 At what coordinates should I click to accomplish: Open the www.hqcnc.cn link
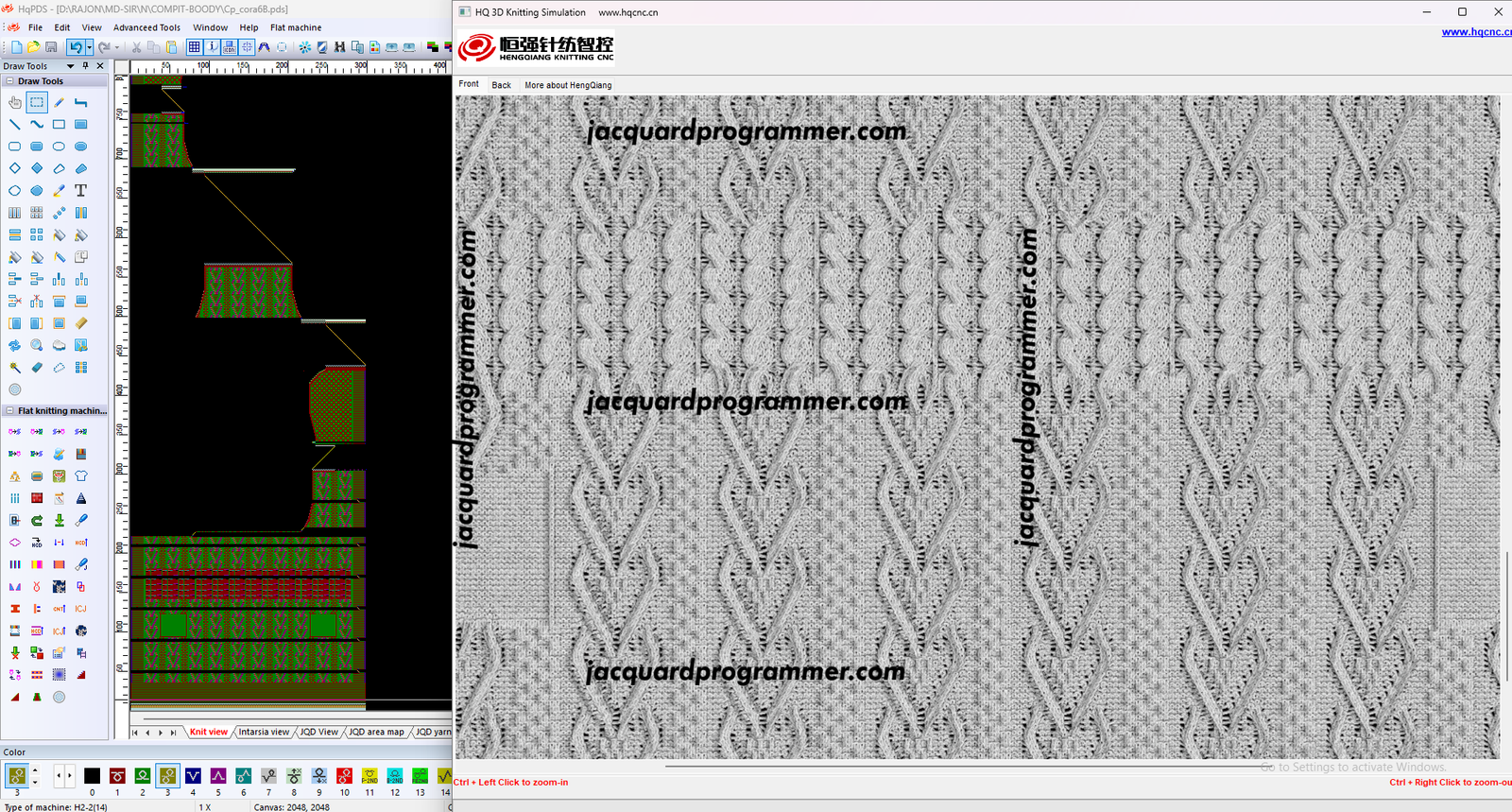click(1475, 32)
